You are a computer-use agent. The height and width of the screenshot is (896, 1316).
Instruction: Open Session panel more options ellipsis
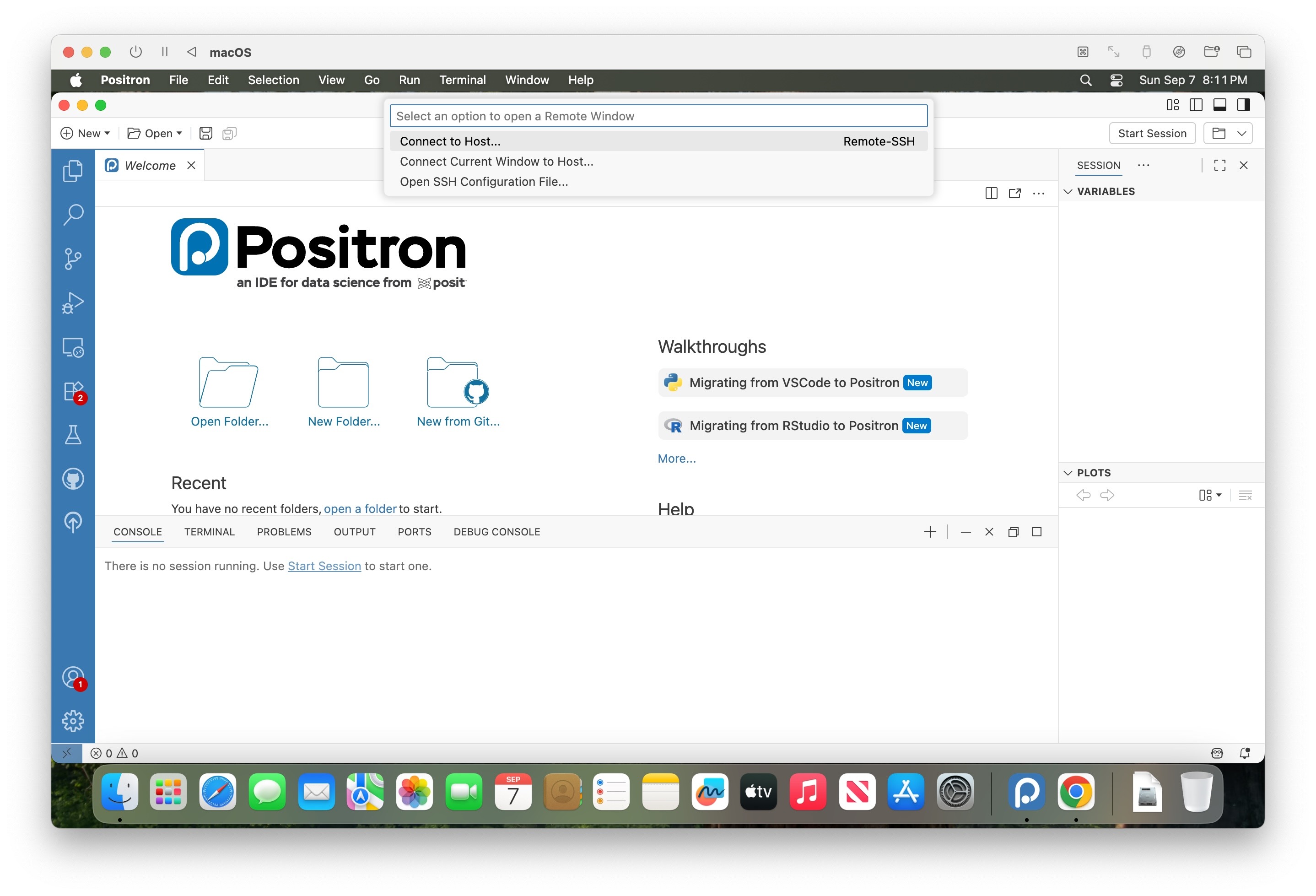tap(1143, 165)
